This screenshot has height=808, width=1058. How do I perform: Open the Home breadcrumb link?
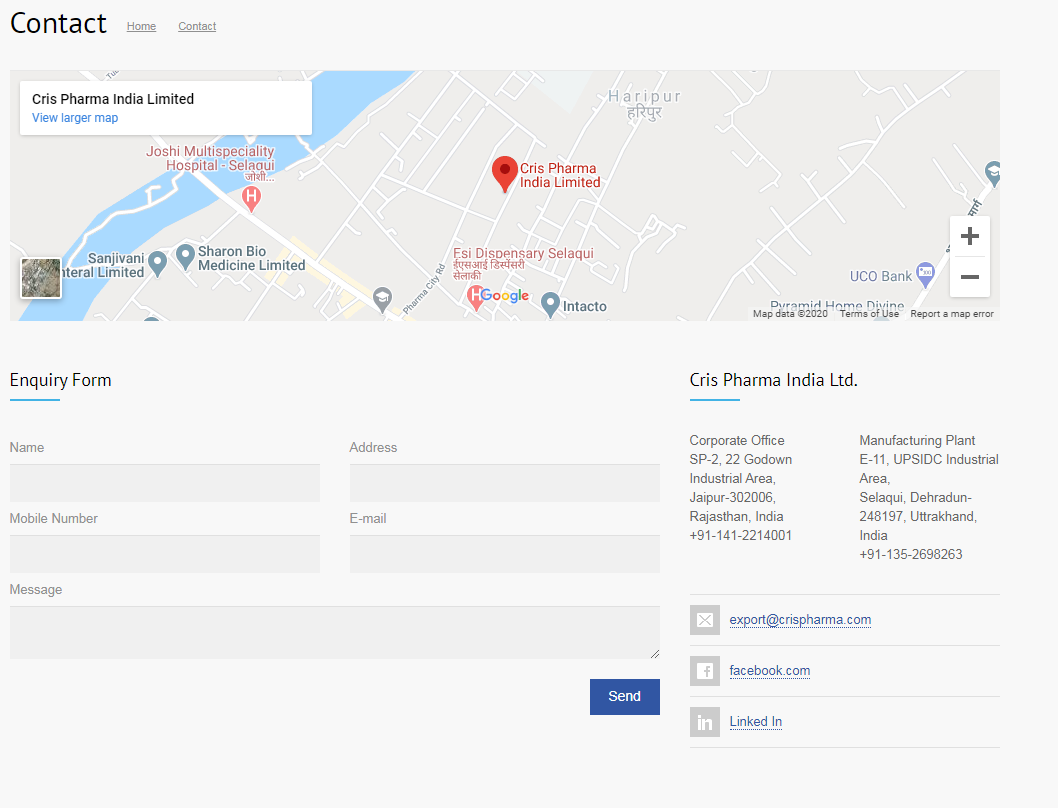tap(141, 26)
